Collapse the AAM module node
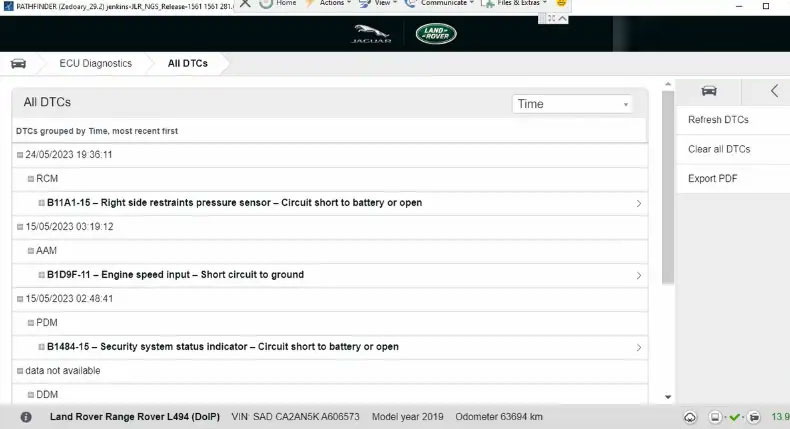This screenshot has height=429, width=790. [x=31, y=251]
